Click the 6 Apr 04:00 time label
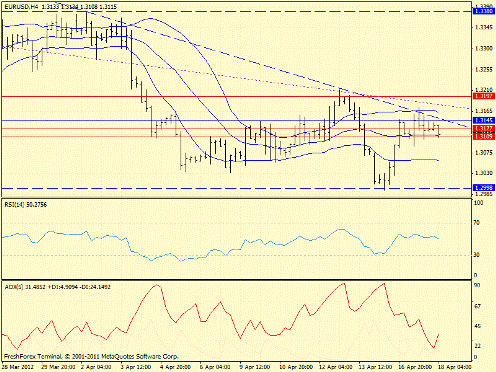The height and width of the screenshot is (372, 496). click(215, 367)
